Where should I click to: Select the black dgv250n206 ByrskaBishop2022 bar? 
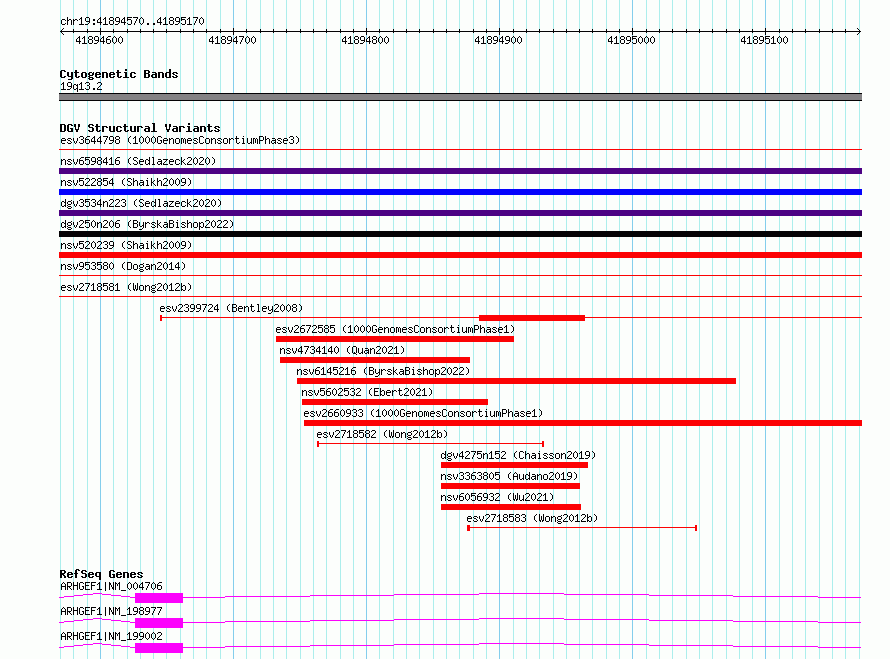pyautogui.click(x=460, y=234)
